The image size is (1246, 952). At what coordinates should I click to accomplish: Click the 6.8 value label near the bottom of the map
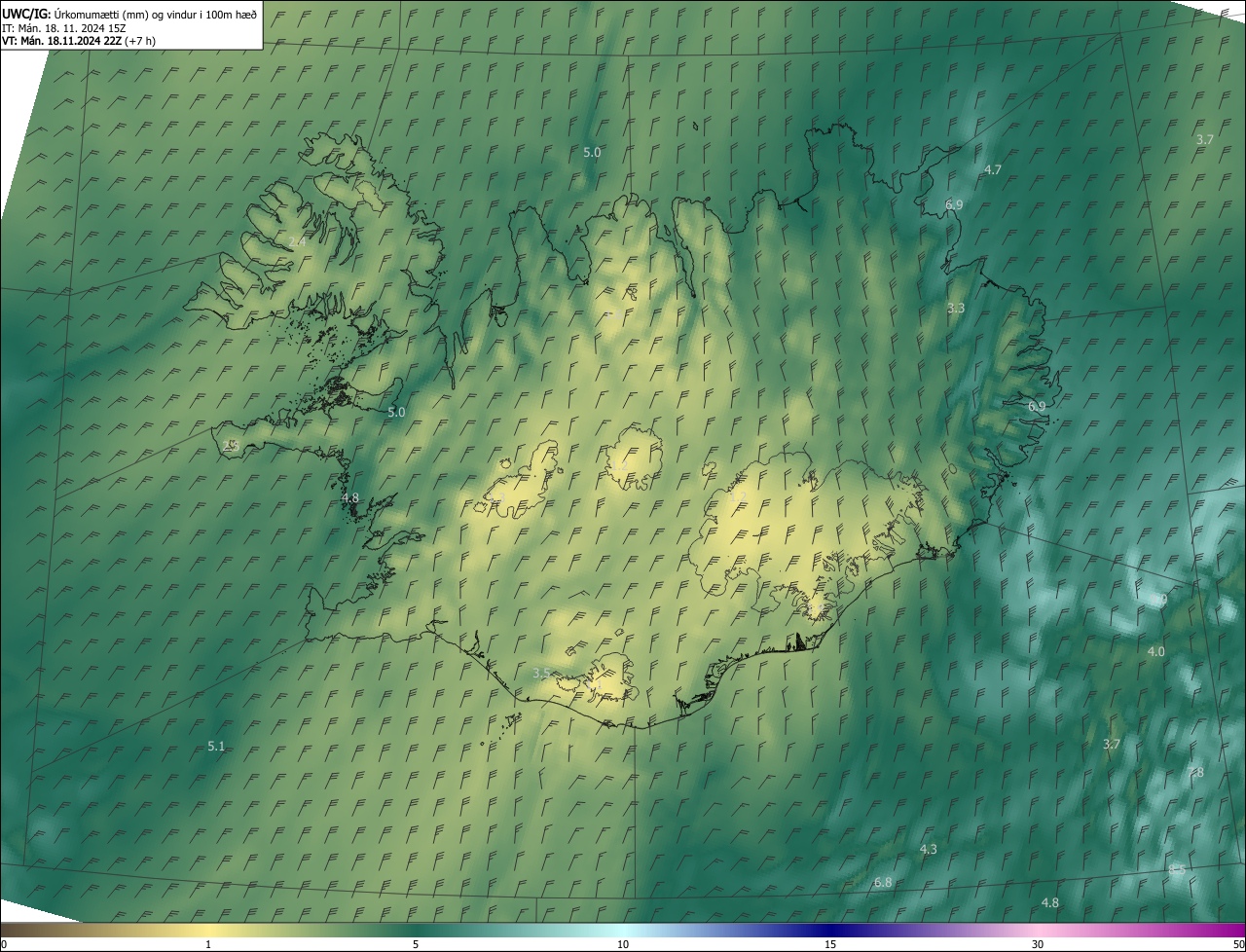click(883, 882)
